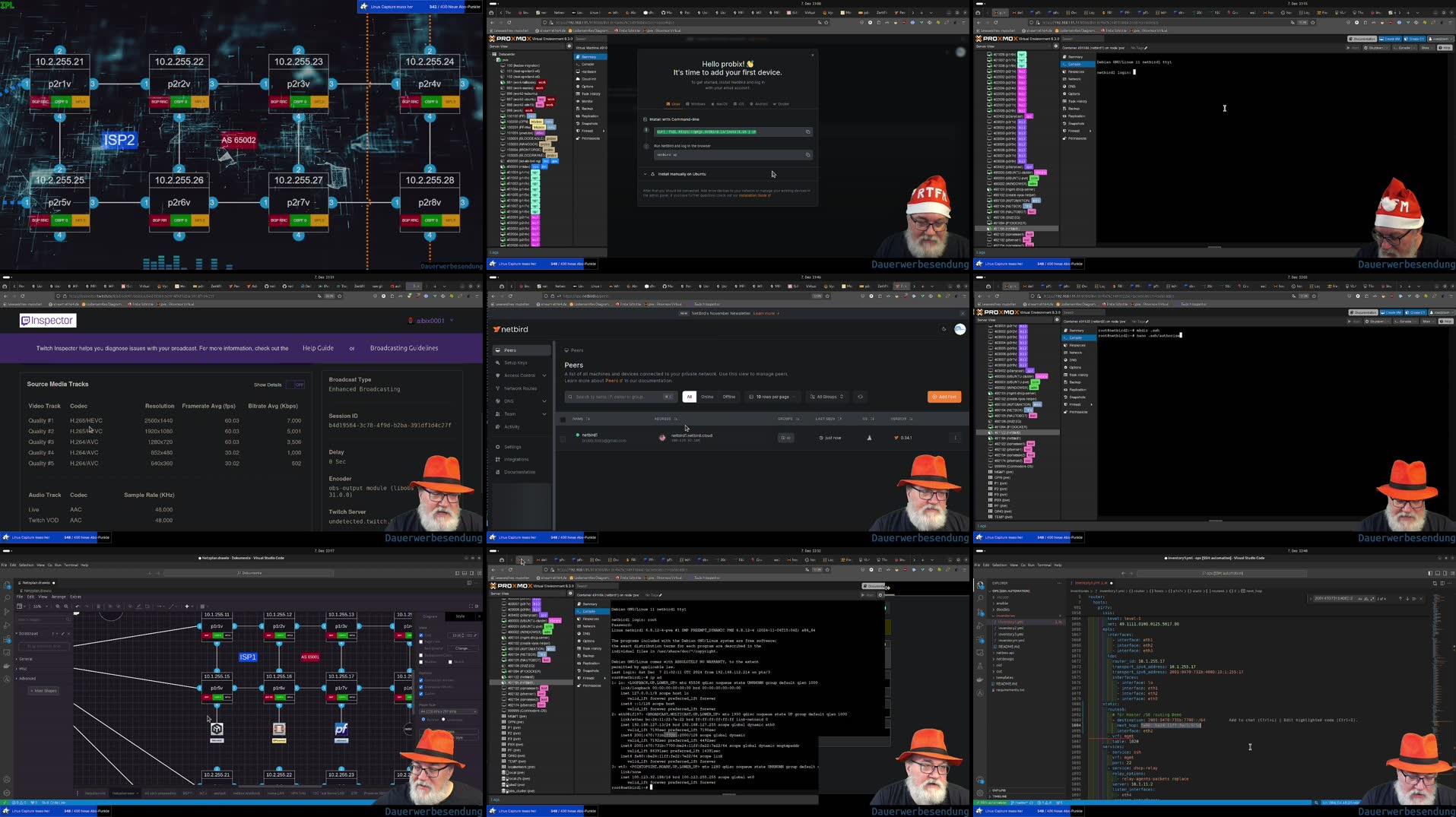Go to previous match in VS Code find widget
Screen dimensions: 1456x817
(x=1400, y=598)
